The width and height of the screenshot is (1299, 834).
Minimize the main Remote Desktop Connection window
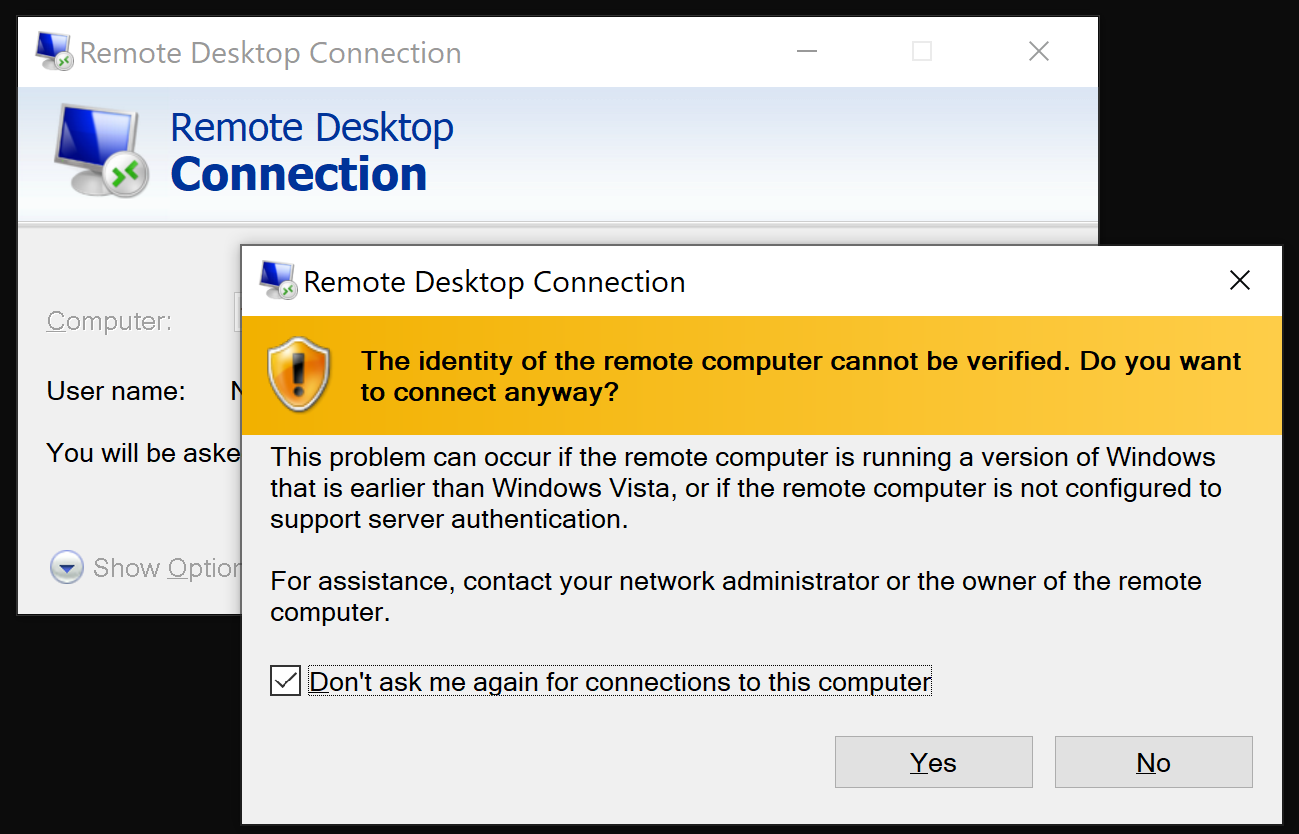click(807, 52)
